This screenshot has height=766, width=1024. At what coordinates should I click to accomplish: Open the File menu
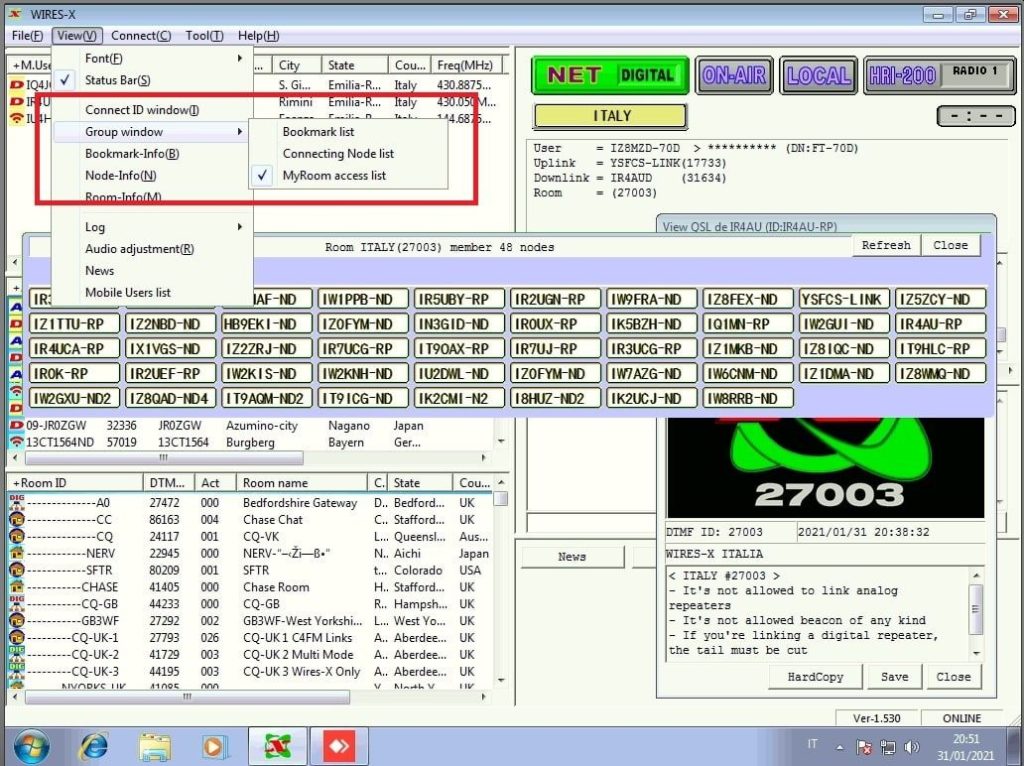click(x=27, y=36)
